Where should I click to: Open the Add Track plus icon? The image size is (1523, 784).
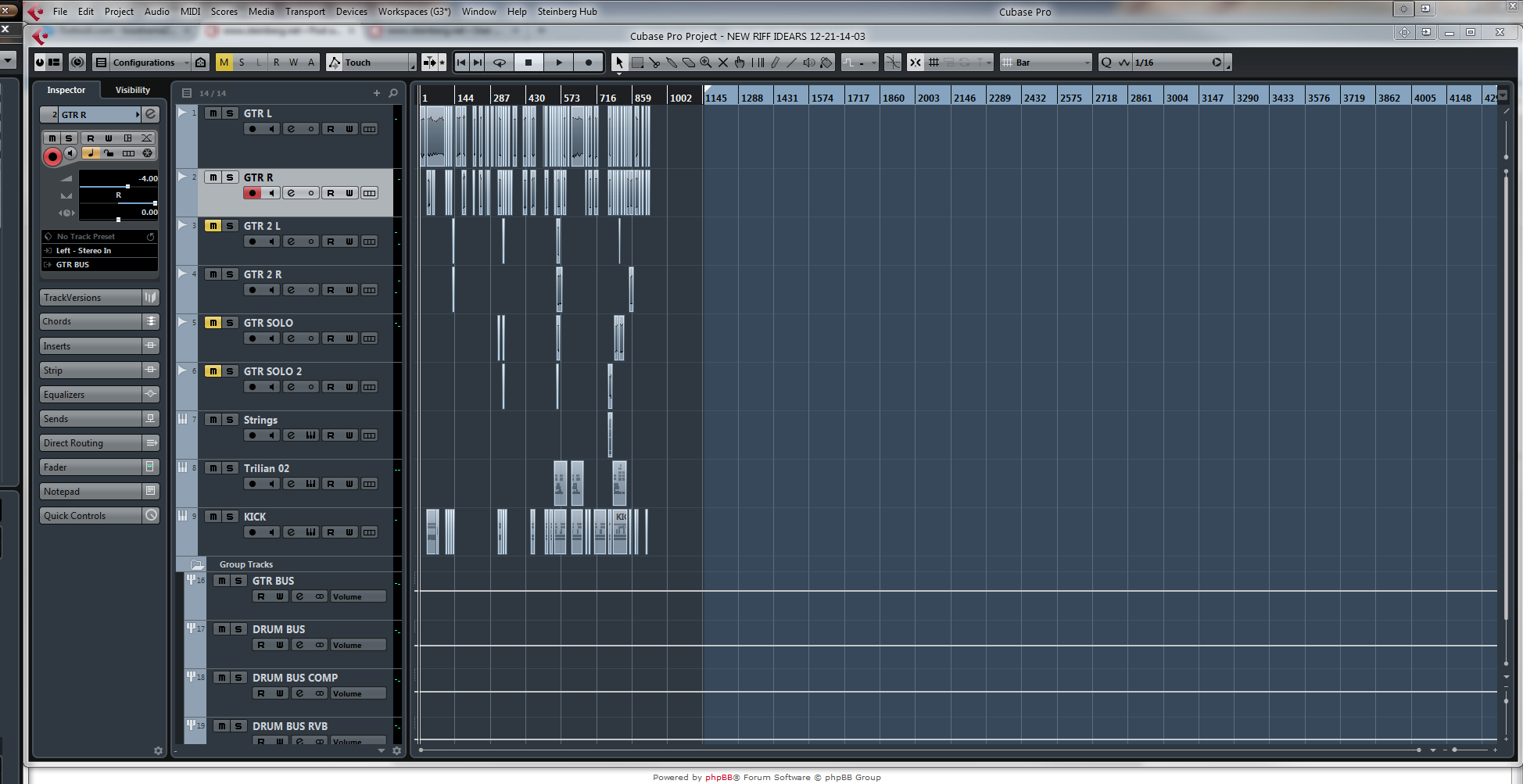(377, 93)
